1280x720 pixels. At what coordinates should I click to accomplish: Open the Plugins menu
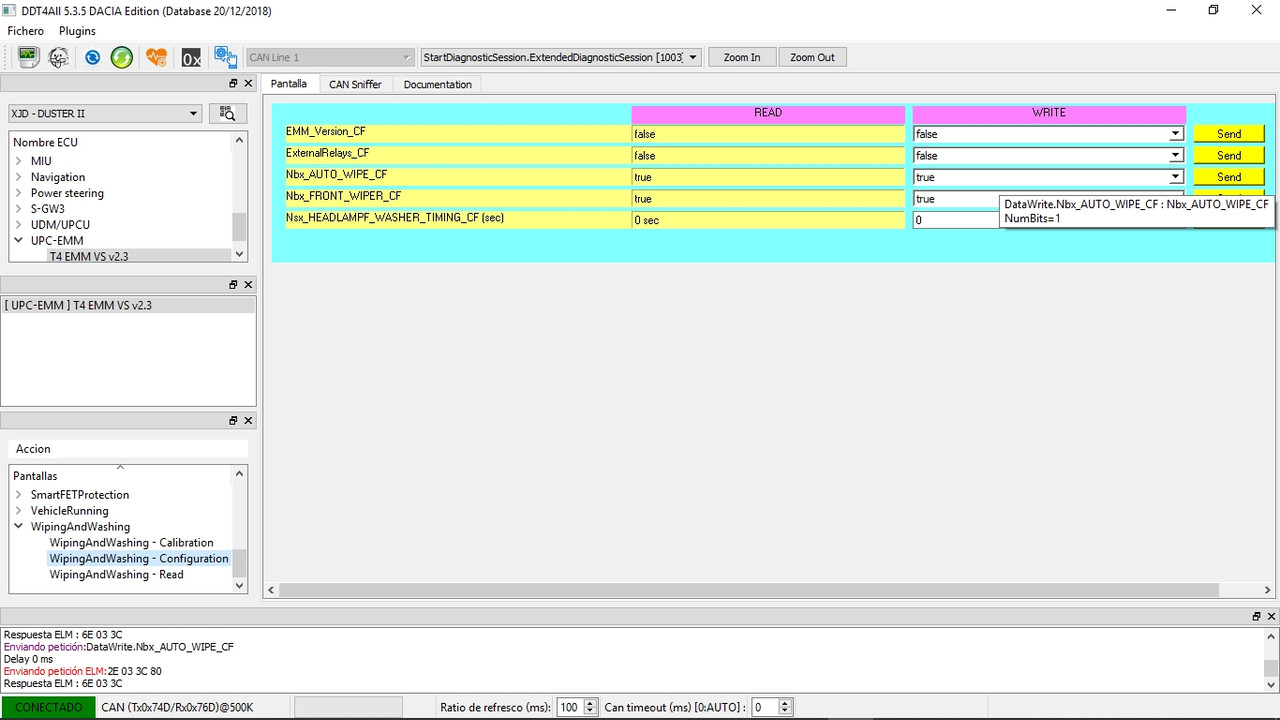point(77,31)
